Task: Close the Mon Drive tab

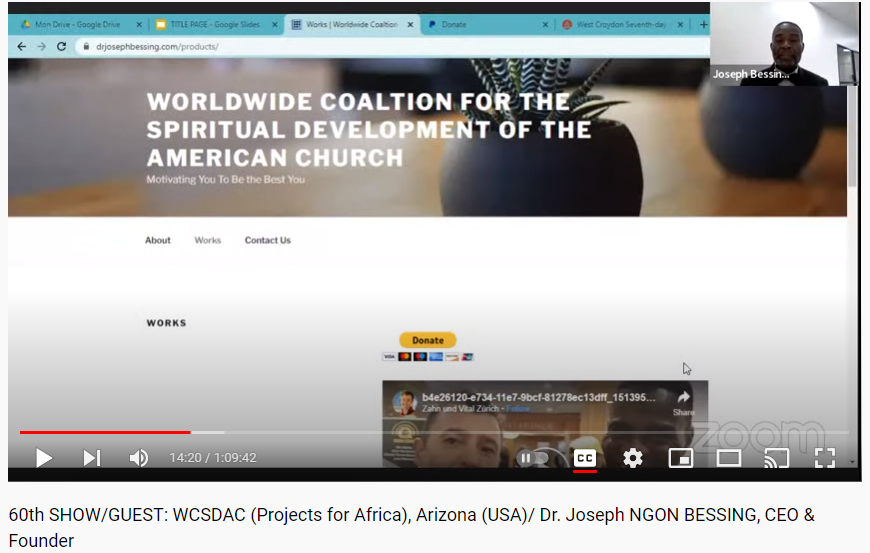Action: coord(139,24)
